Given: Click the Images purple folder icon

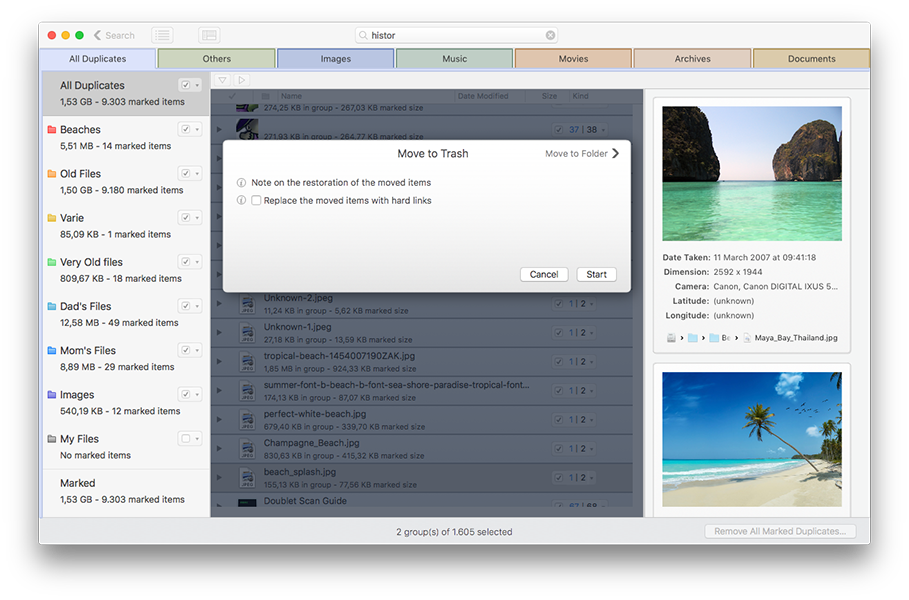Looking at the screenshot, I should (x=52, y=395).
